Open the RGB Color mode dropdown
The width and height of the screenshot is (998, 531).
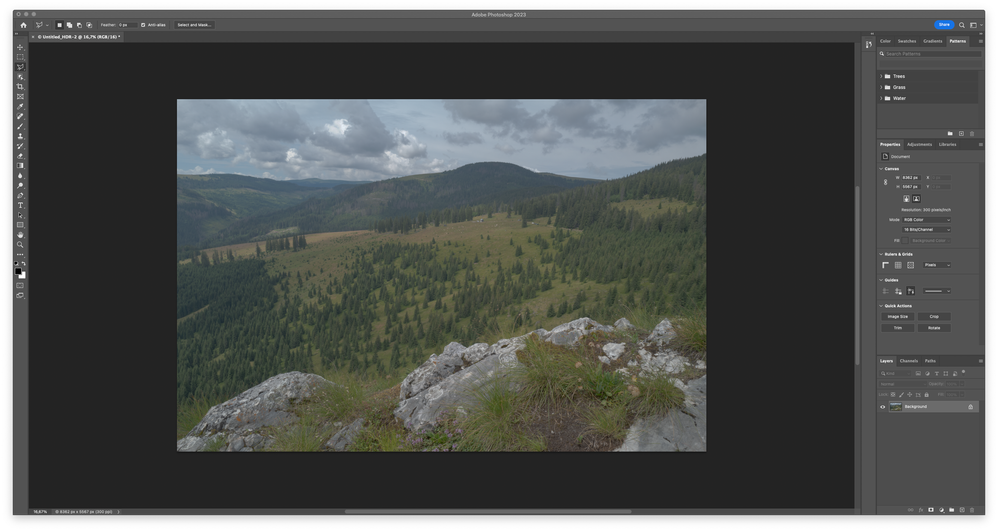coord(927,220)
